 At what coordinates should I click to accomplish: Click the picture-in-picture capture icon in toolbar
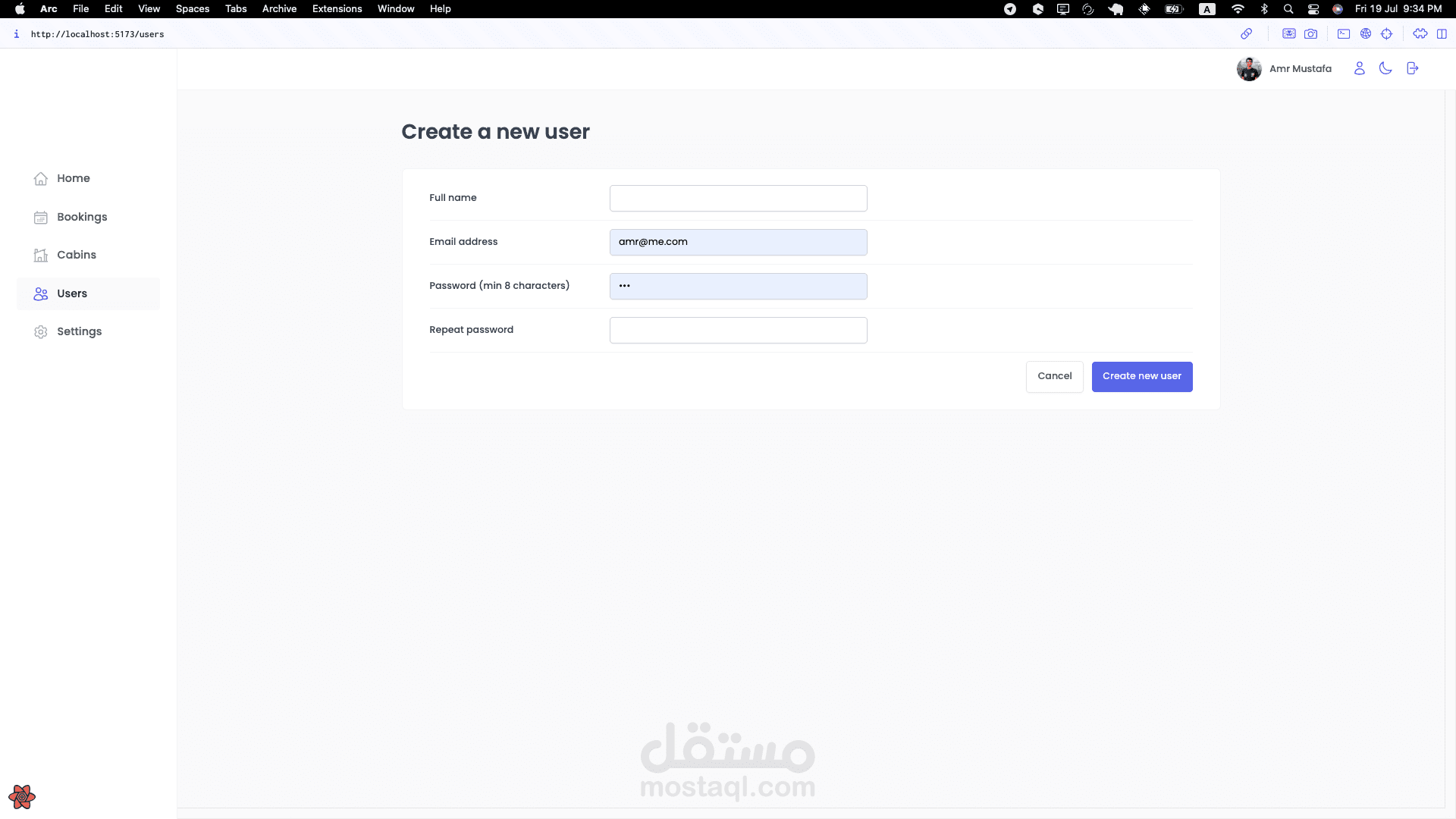tap(1288, 33)
